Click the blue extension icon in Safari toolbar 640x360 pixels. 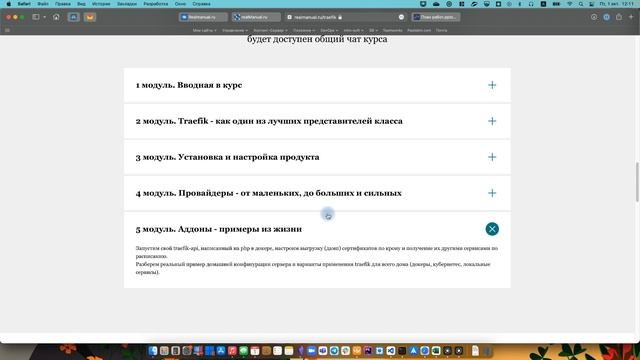click(607, 17)
